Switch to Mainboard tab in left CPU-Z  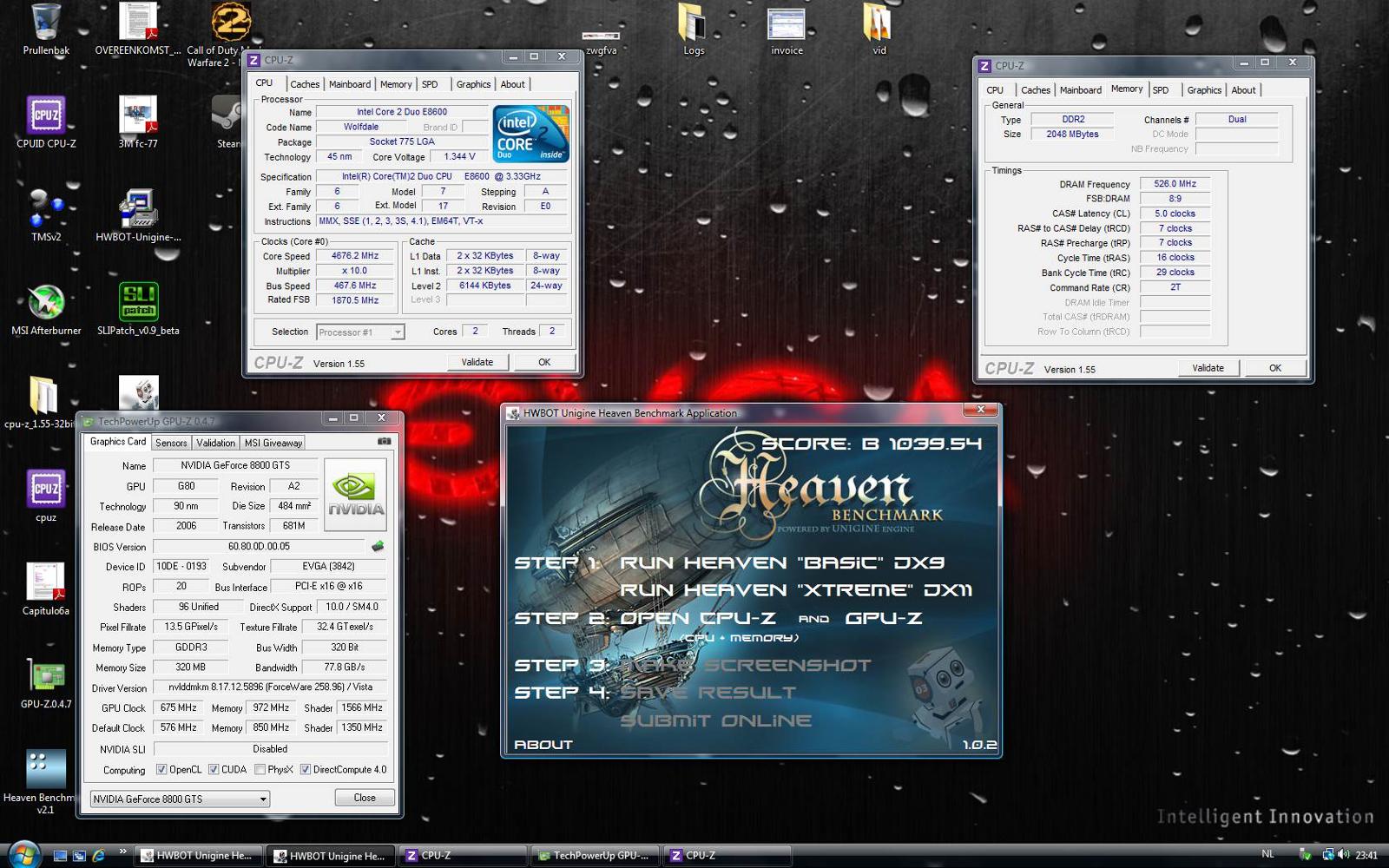click(350, 84)
